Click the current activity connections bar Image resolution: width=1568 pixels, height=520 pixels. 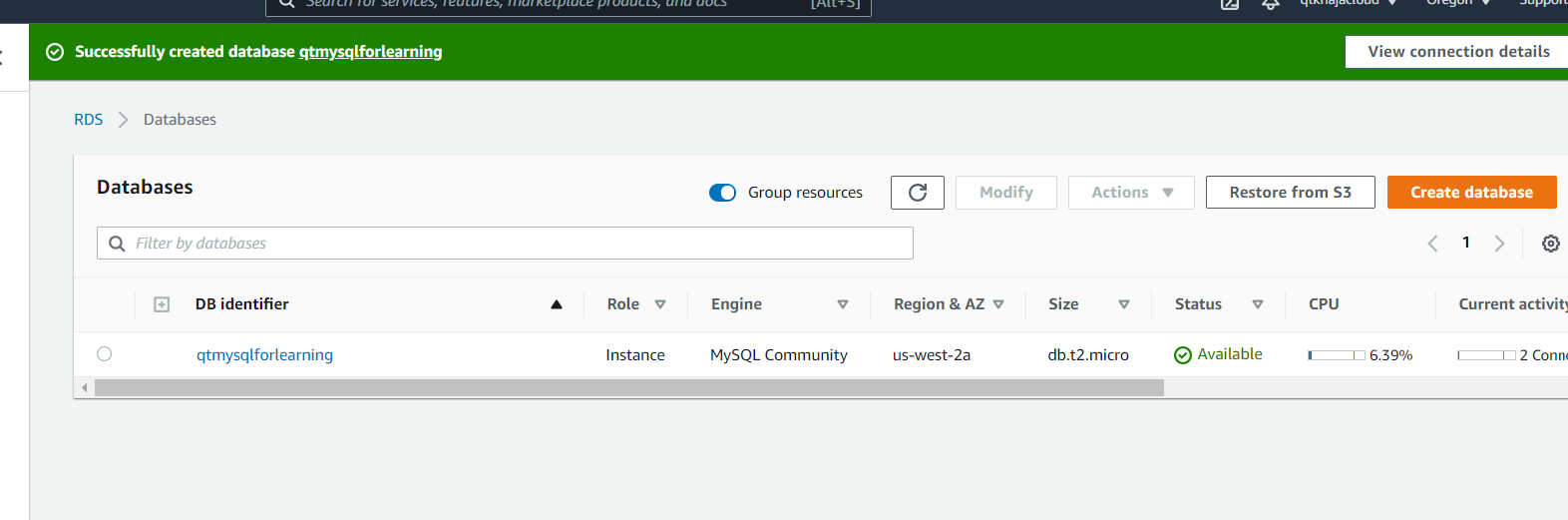point(1486,355)
